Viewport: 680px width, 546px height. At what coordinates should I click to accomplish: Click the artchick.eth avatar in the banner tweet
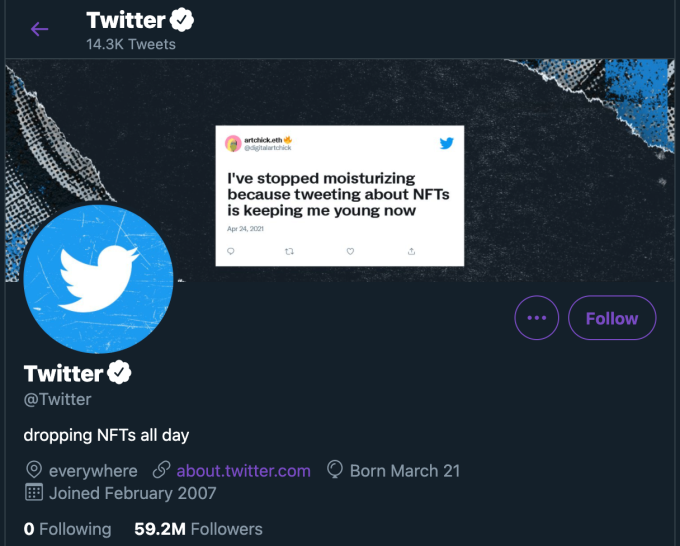click(x=233, y=143)
